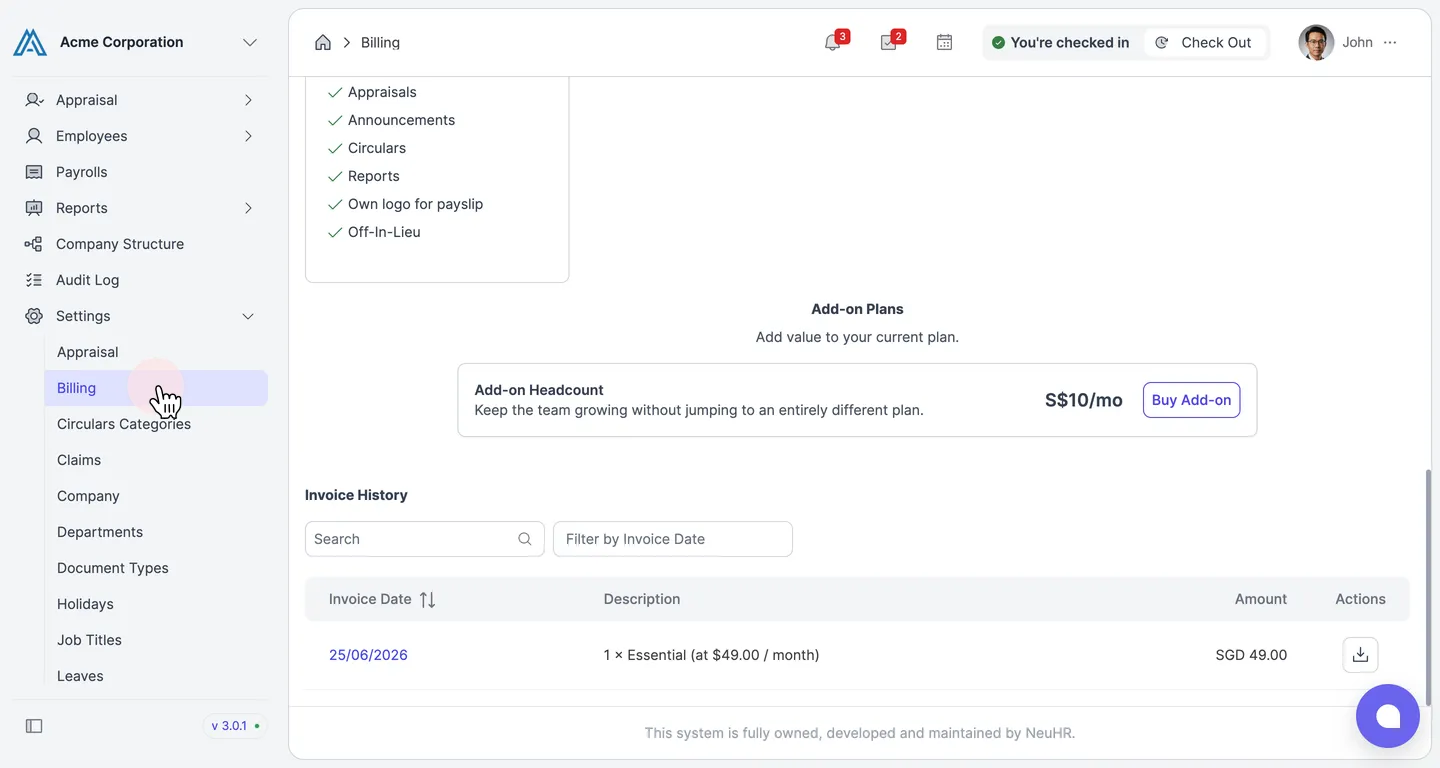1440x768 pixels.
Task: Click the S$10/mo price text
Action: coord(1083,400)
